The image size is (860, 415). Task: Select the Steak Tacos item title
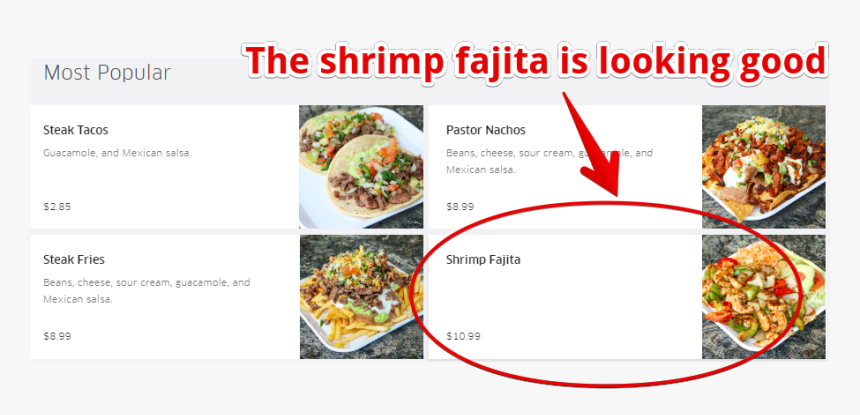(x=76, y=130)
